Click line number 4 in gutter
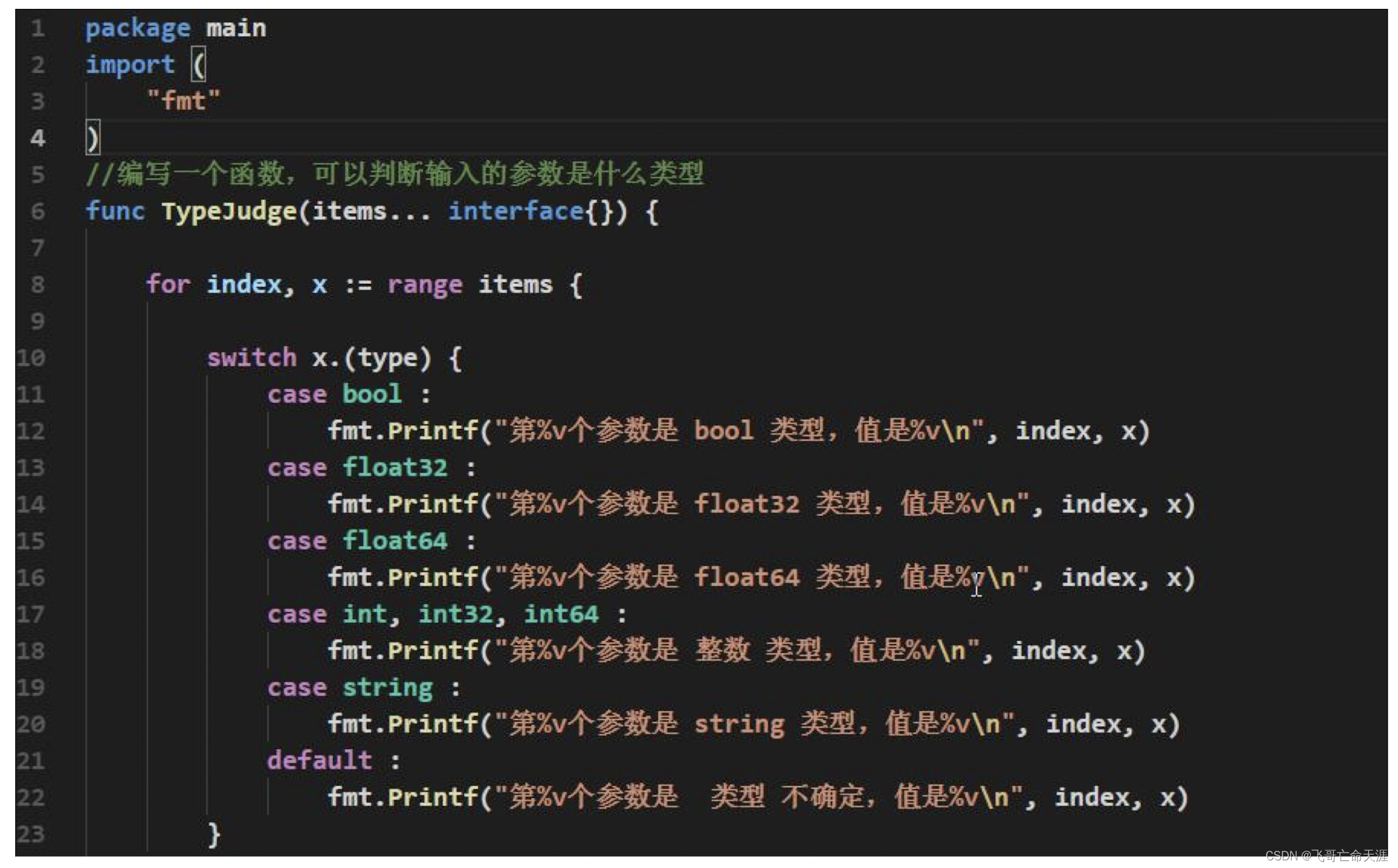The image size is (1398, 868). coord(38,138)
